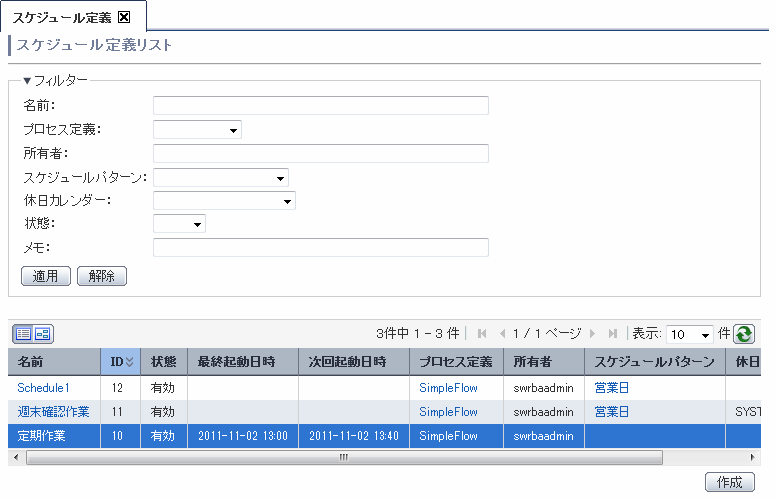Screen dimensions: 776x499
Task: Go to next page of results
Action: click(592, 333)
